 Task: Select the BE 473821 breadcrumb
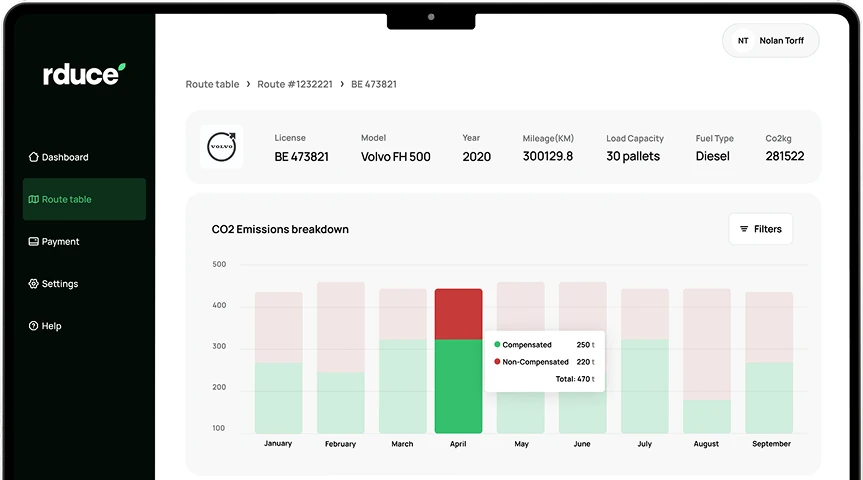tap(374, 85)
